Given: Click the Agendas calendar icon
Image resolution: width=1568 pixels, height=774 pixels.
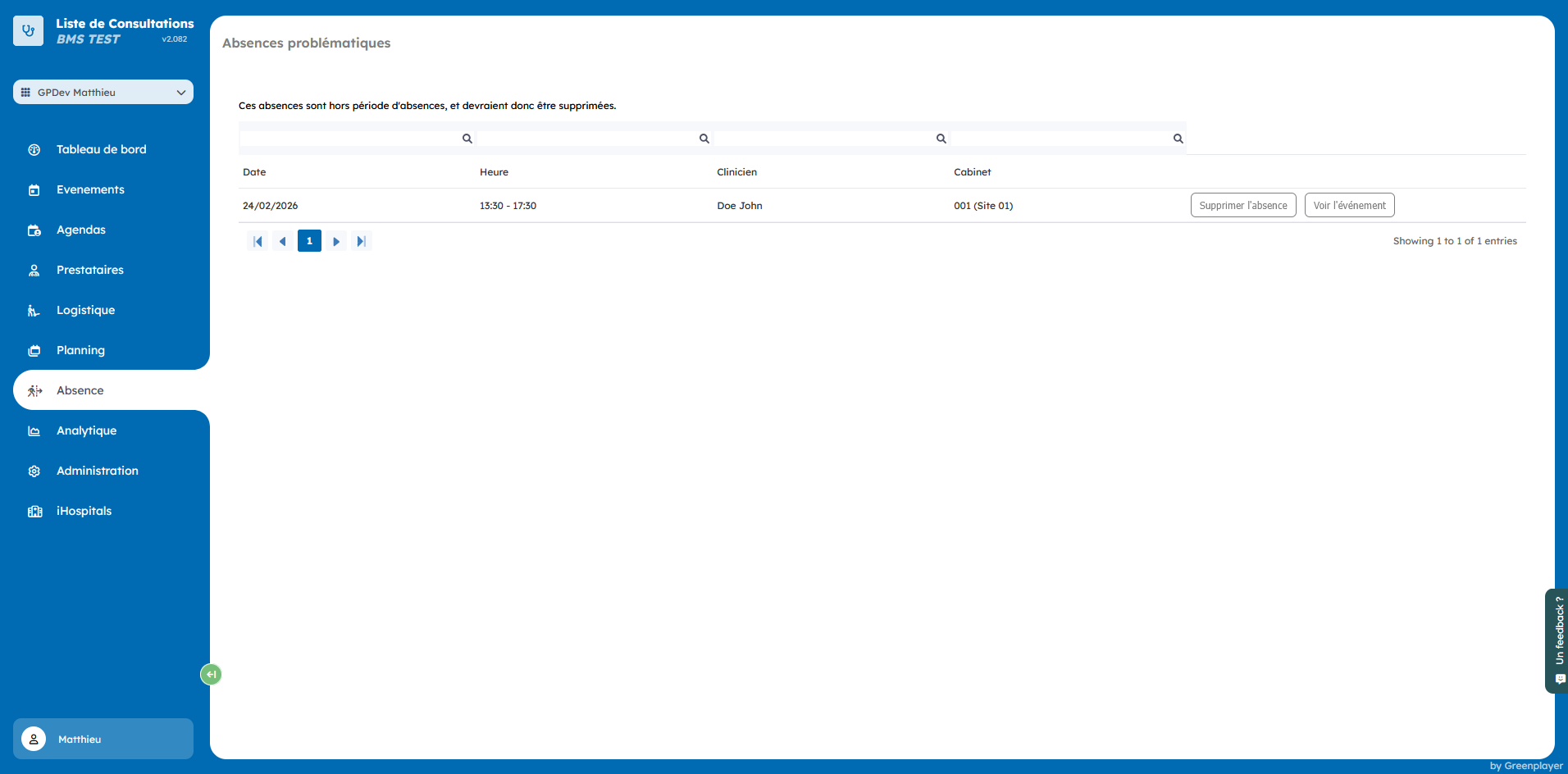Looking at the screenshot, I should (x=34, y=230).
